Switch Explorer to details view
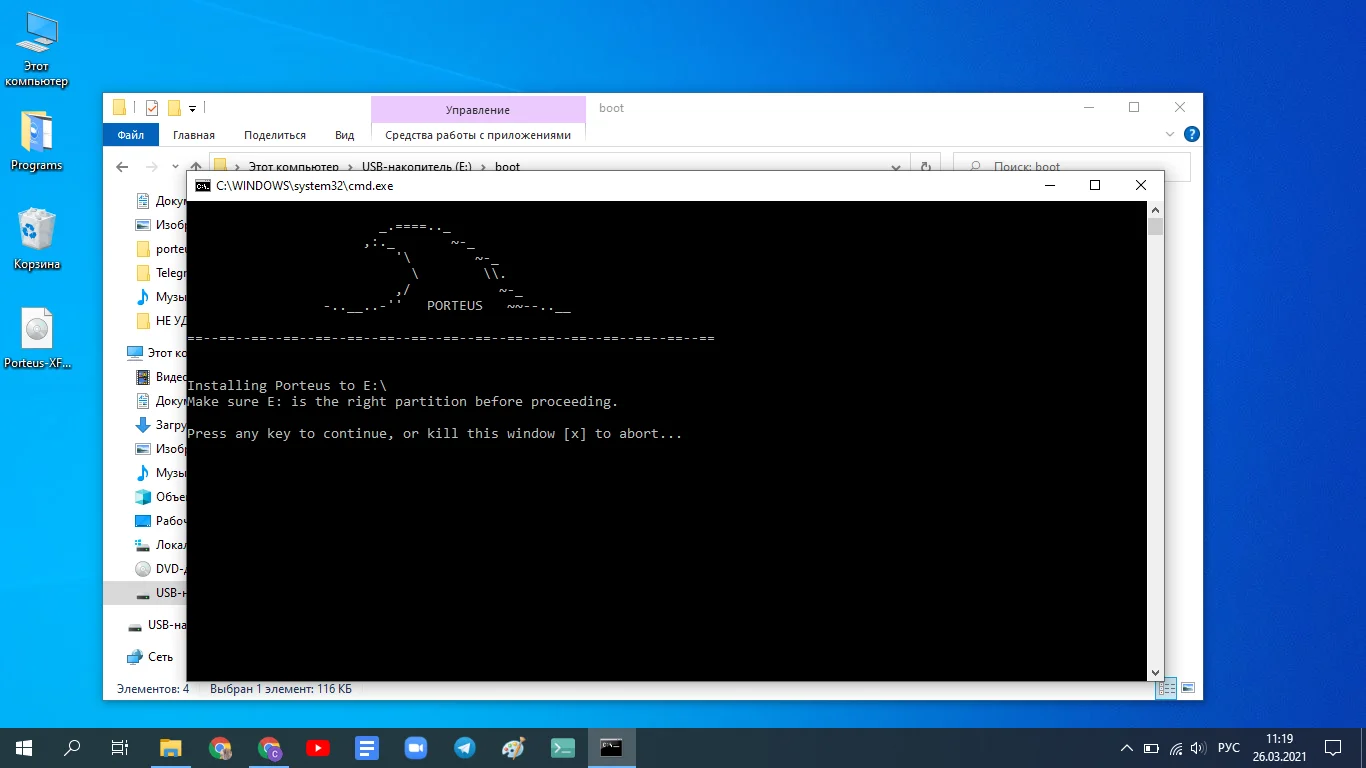 point(1167,688)
